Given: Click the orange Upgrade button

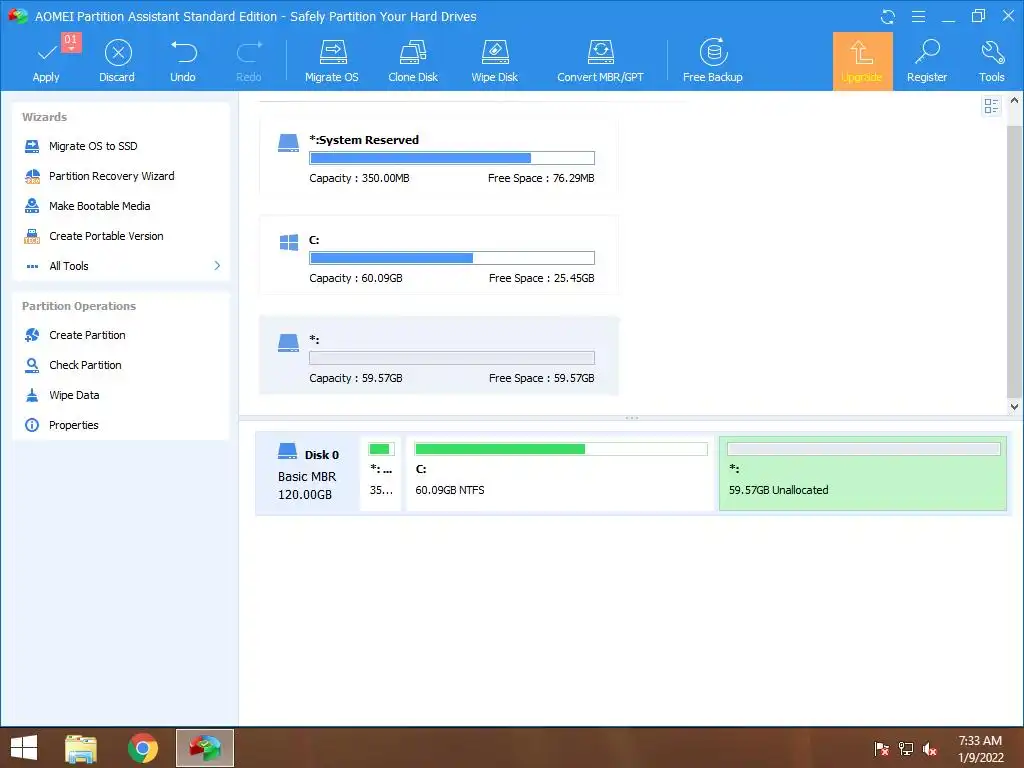Looking at the screenshot, I should (862, 61).
